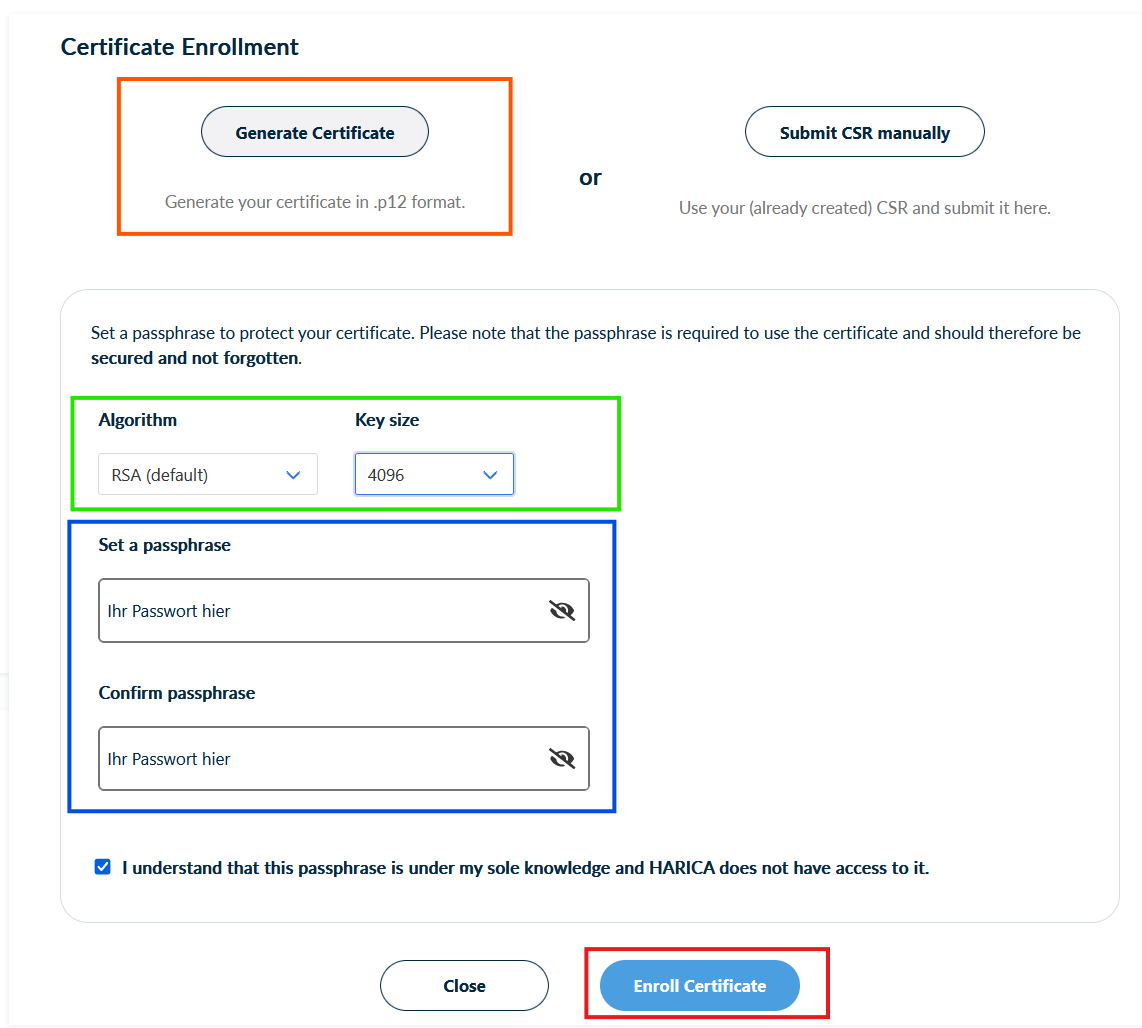
Task: Click the Algorithm field label
Action: tap(138, 420)
